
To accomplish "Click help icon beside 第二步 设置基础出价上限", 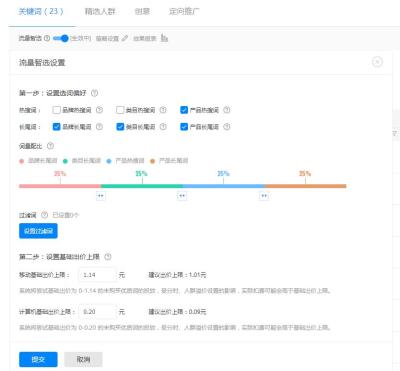I will coord(108,257).
